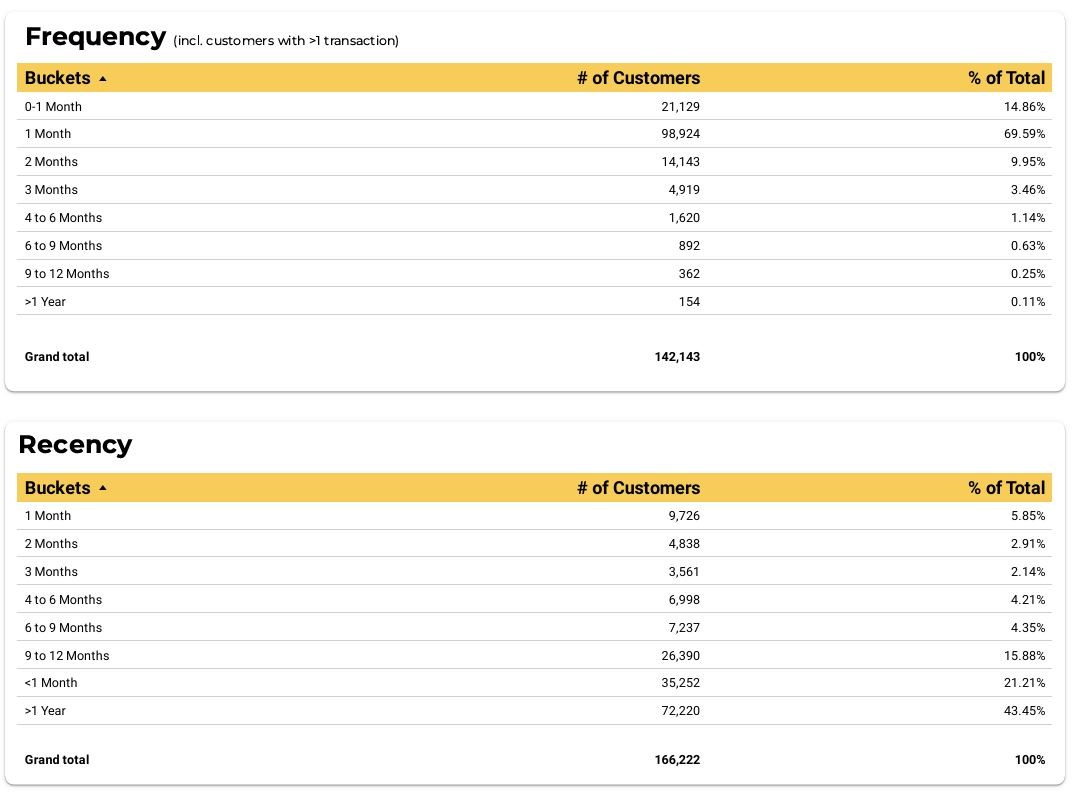Screen dimensions: 1073x795
Task: Click the Frequency section title
Action: click(x=95, y=37)
